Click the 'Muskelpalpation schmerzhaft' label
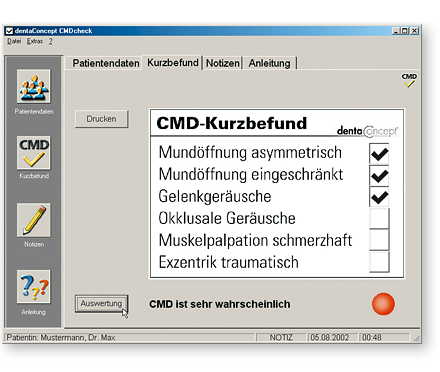The image size is (440, 372). [x=255, y=240]
